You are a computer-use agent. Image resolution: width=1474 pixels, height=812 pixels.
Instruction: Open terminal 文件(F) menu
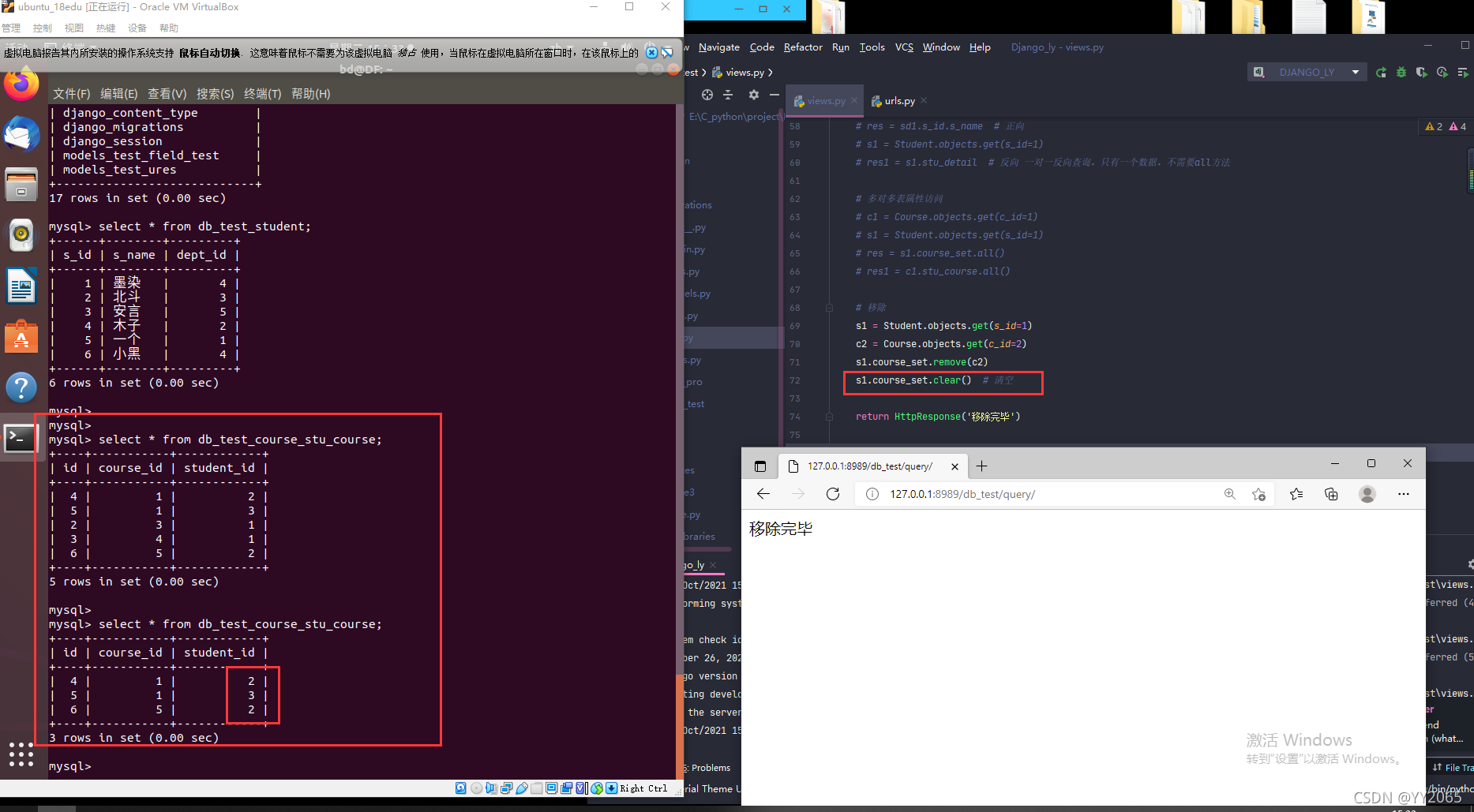[x=72, y=94]
